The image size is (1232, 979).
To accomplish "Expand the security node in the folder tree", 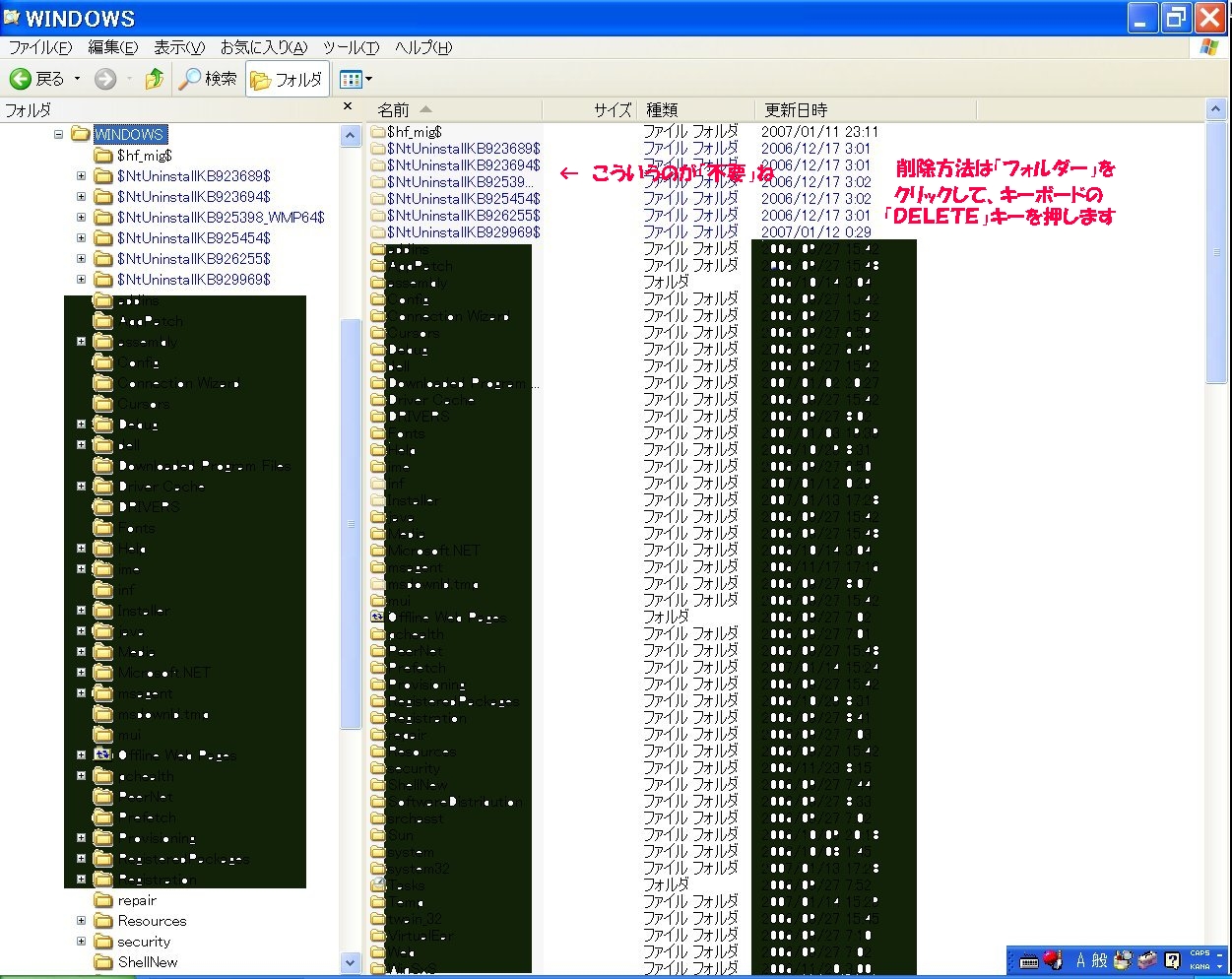I will tap(81, 942).
